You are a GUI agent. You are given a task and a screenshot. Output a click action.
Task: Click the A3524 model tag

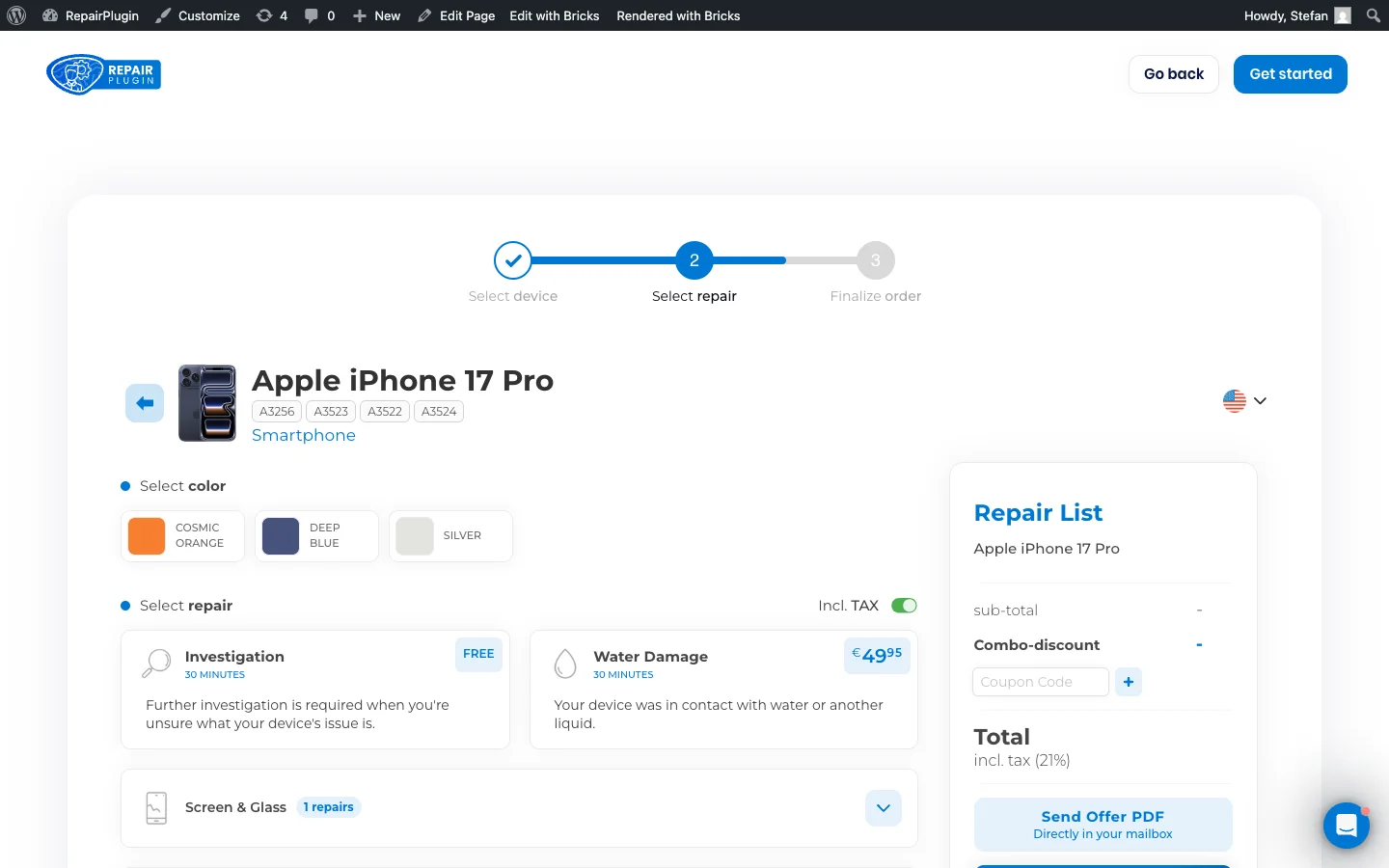tap(439, 412)
